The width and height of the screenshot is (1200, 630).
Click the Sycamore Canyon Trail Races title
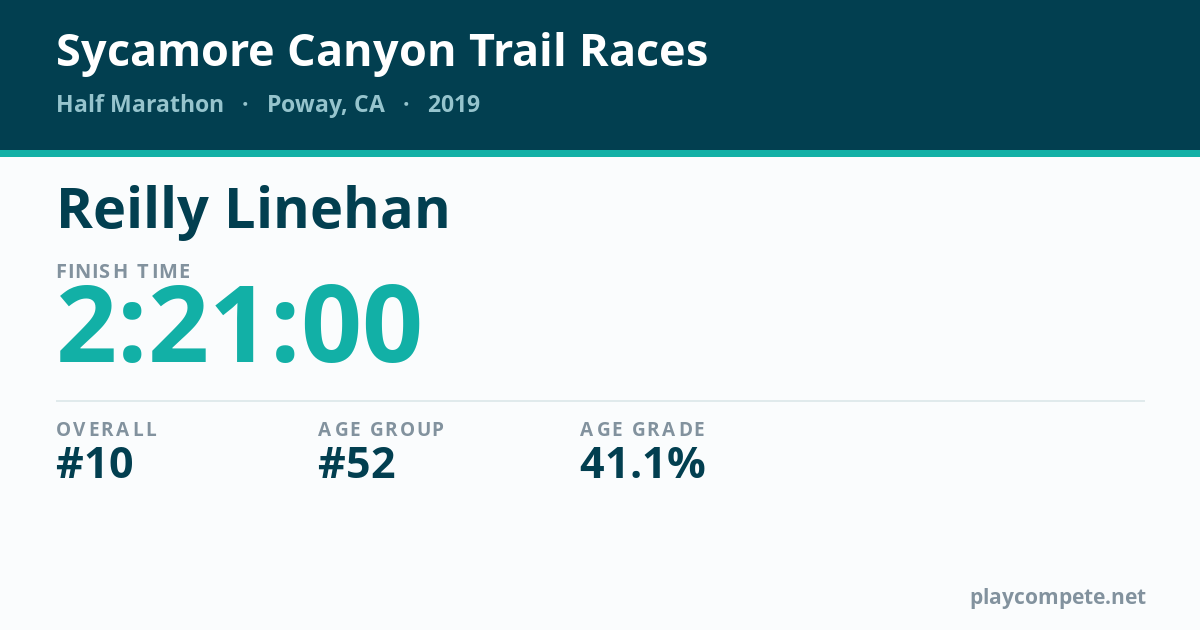pyautogui.click(x=382, y=52)
